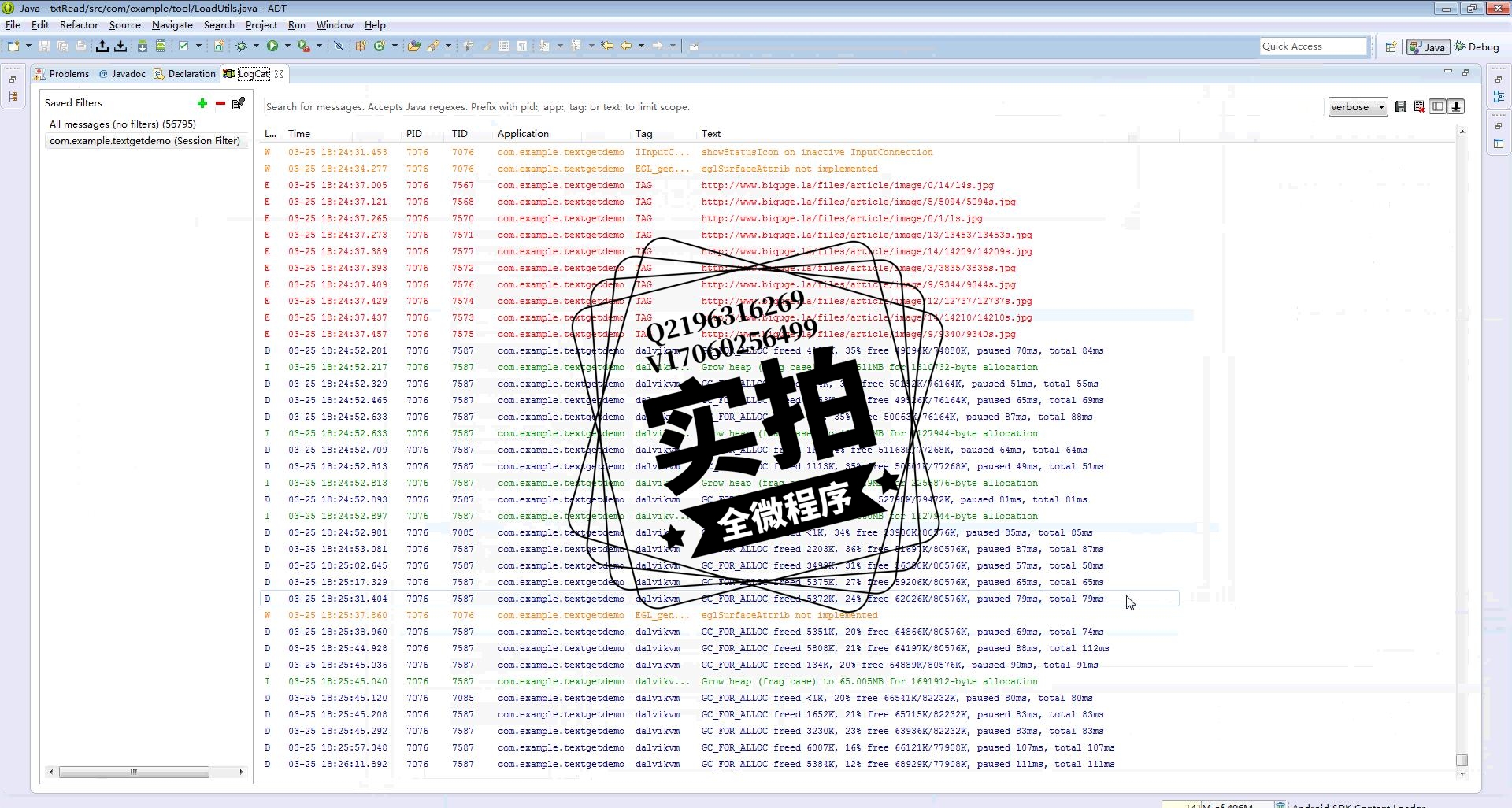1512x808 pixels.
Task: Switch to the Javadoc tab
Action: (122, 74)
